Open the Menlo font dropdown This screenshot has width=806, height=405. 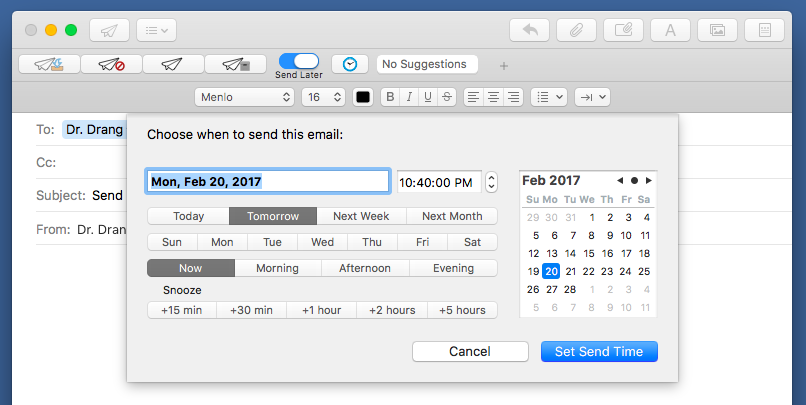pos(243,97)
